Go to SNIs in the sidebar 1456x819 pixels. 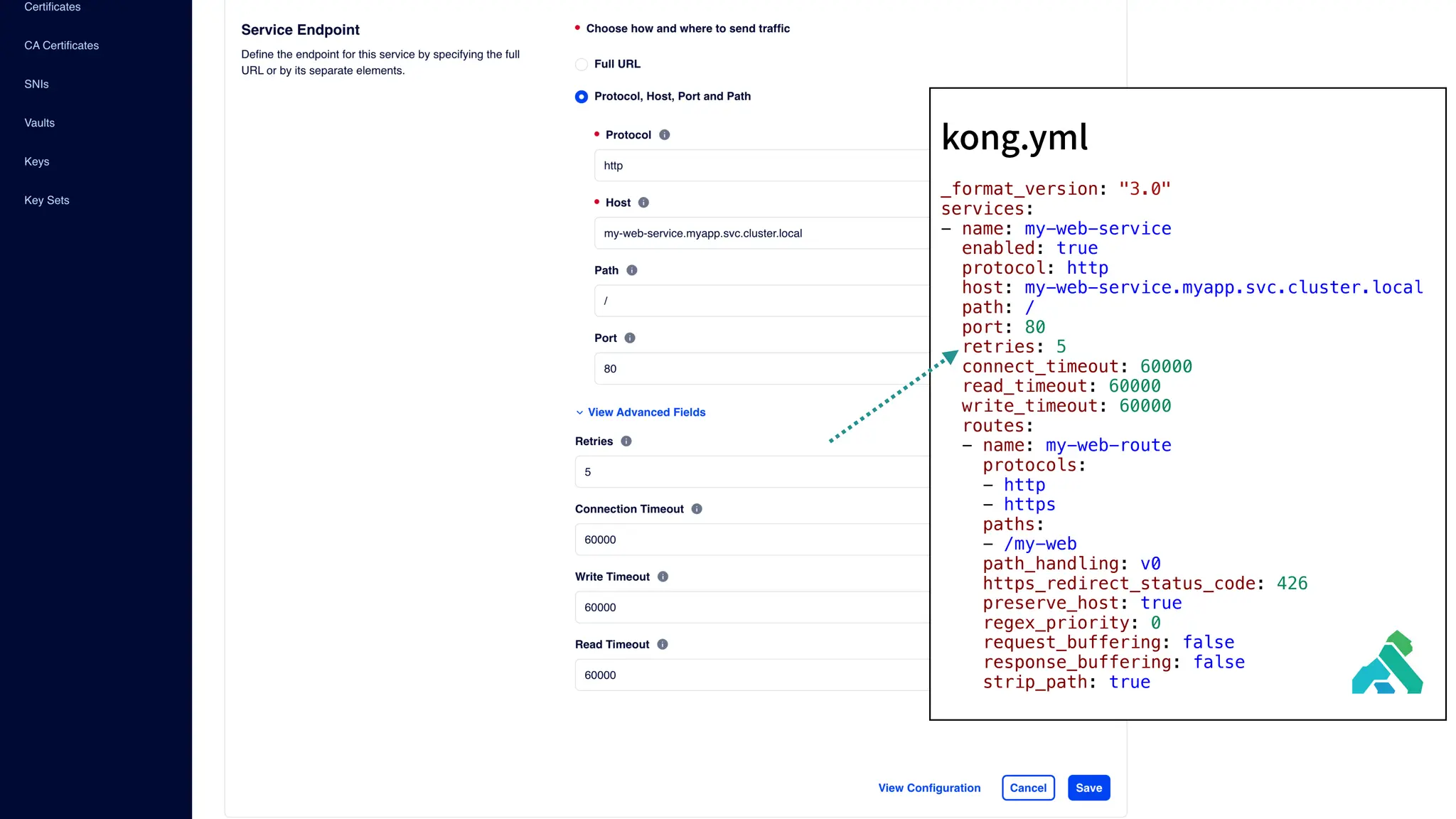(x=36, y=85)
